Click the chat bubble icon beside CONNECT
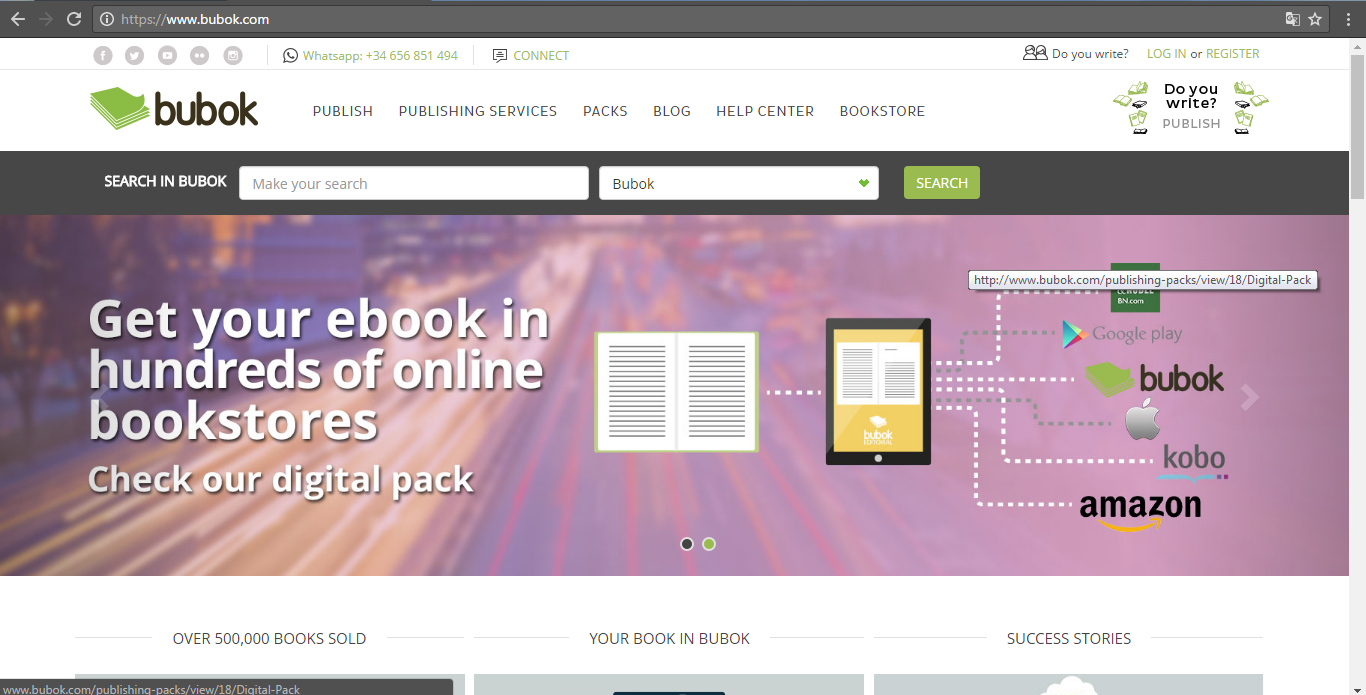Image resolution: width=1366 pixels, height=695 pixels. 500,56
